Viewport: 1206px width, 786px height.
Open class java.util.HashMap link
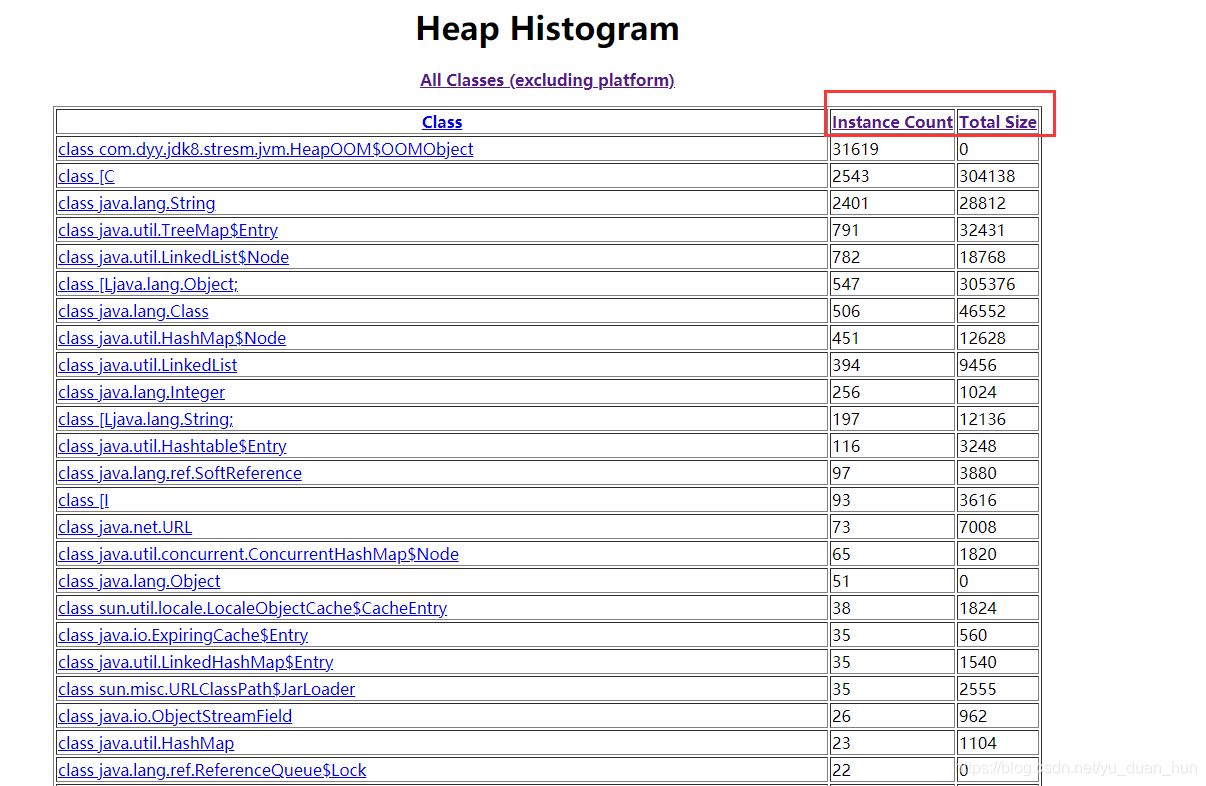[x=146, y=743]
